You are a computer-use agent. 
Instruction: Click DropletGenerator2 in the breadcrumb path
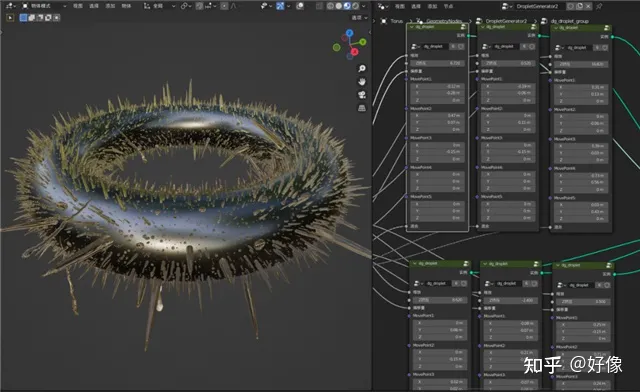(506, 21)
